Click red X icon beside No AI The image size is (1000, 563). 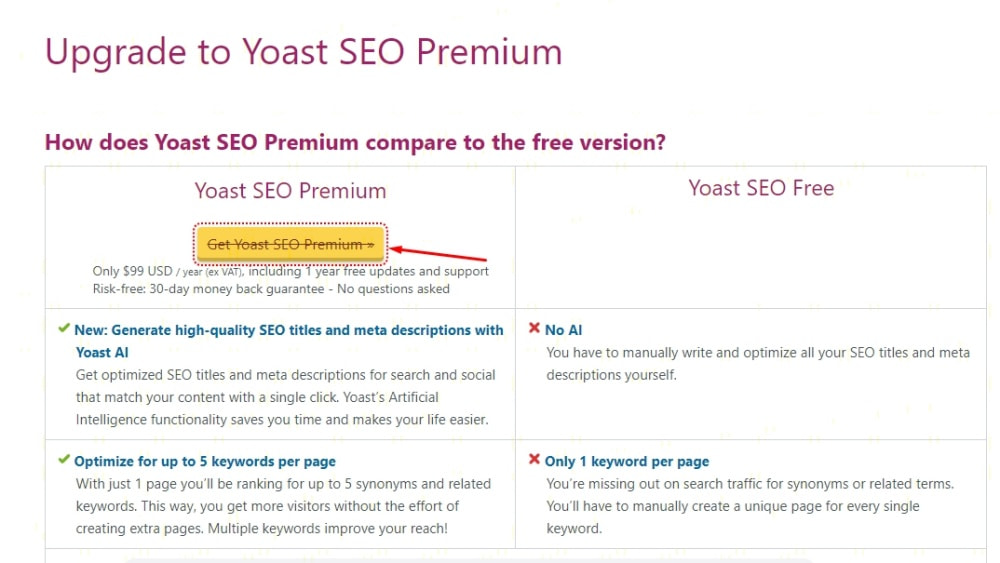pyautogui.click(x=534, y=329)
